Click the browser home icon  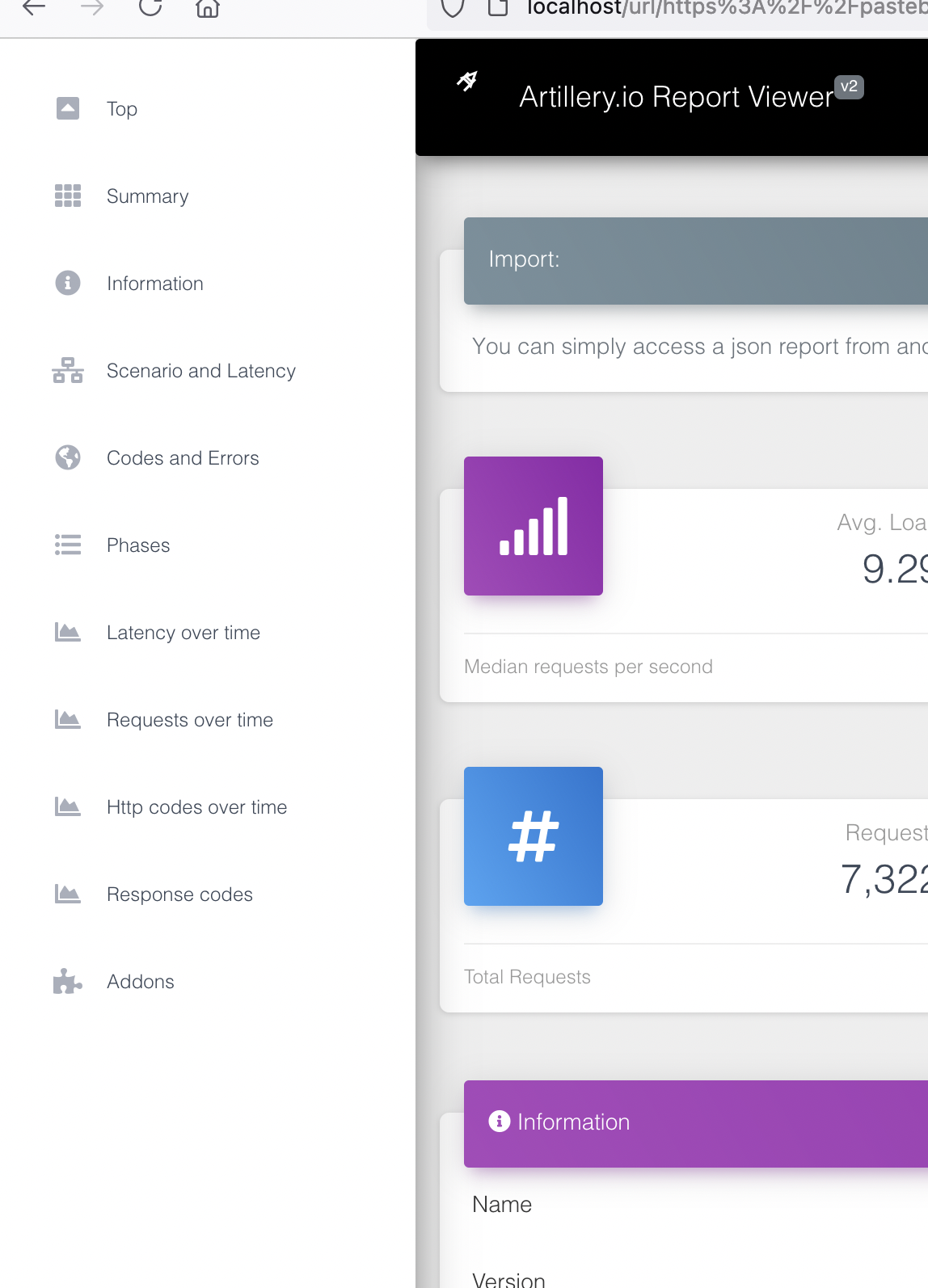[208, 8]
